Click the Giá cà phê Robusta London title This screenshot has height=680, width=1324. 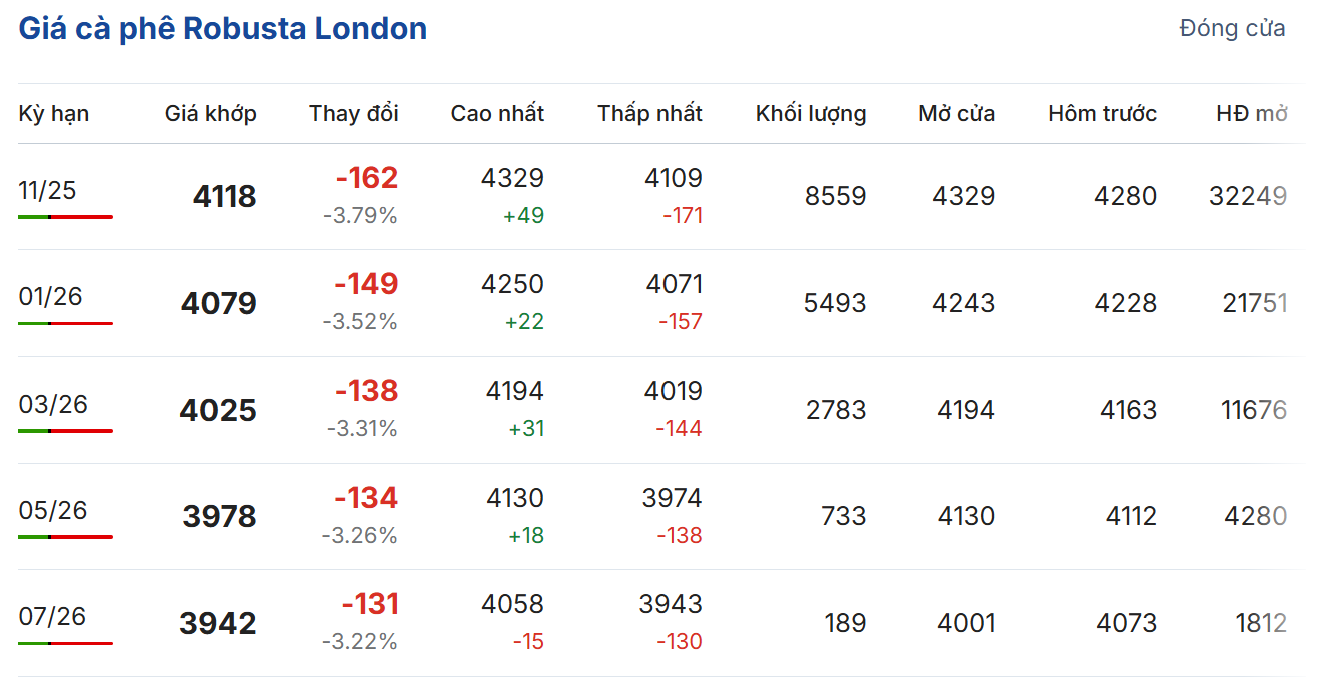pyautogui.click(x=223, y=29)
